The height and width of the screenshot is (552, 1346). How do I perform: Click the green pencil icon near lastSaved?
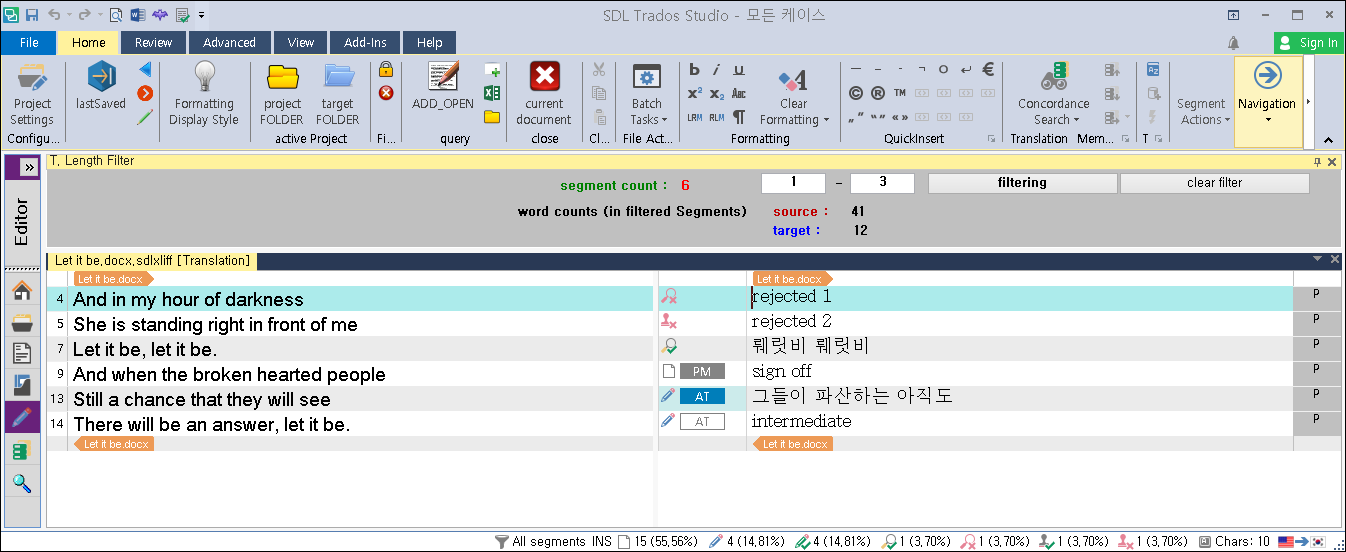click(x=146, y=117)
